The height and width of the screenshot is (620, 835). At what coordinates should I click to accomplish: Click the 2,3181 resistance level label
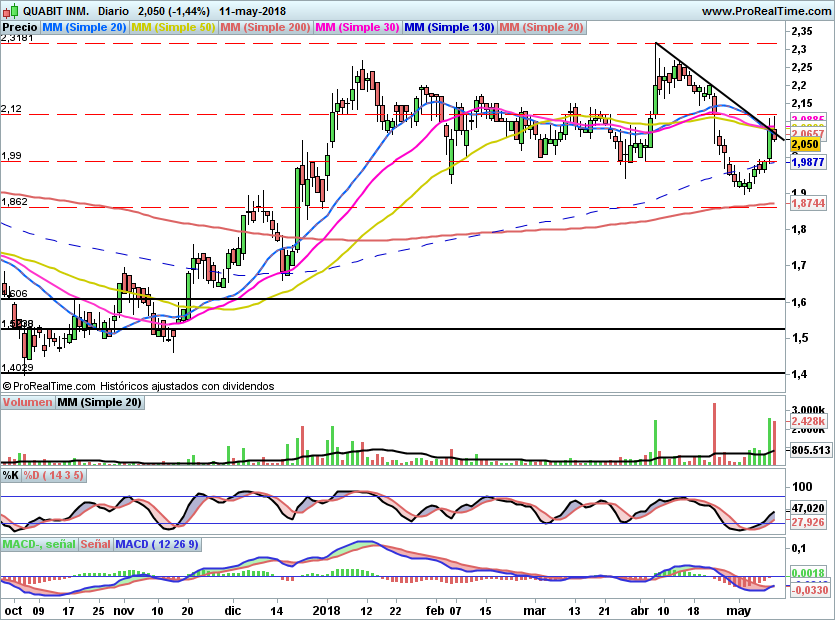pos(17,38)
